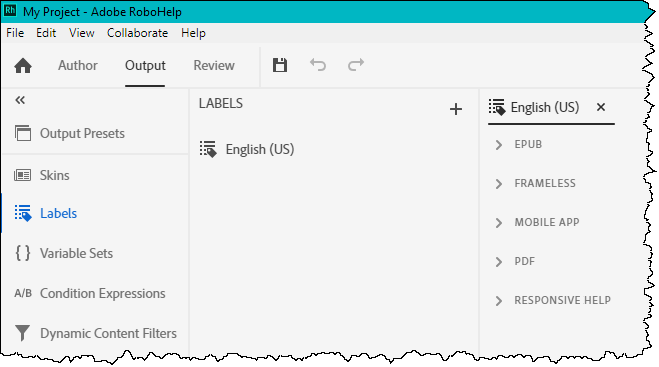The height and width of the screenshot is (367, 659).
Task: Switch to the Author tab
Action: click(x=78, y=66)
